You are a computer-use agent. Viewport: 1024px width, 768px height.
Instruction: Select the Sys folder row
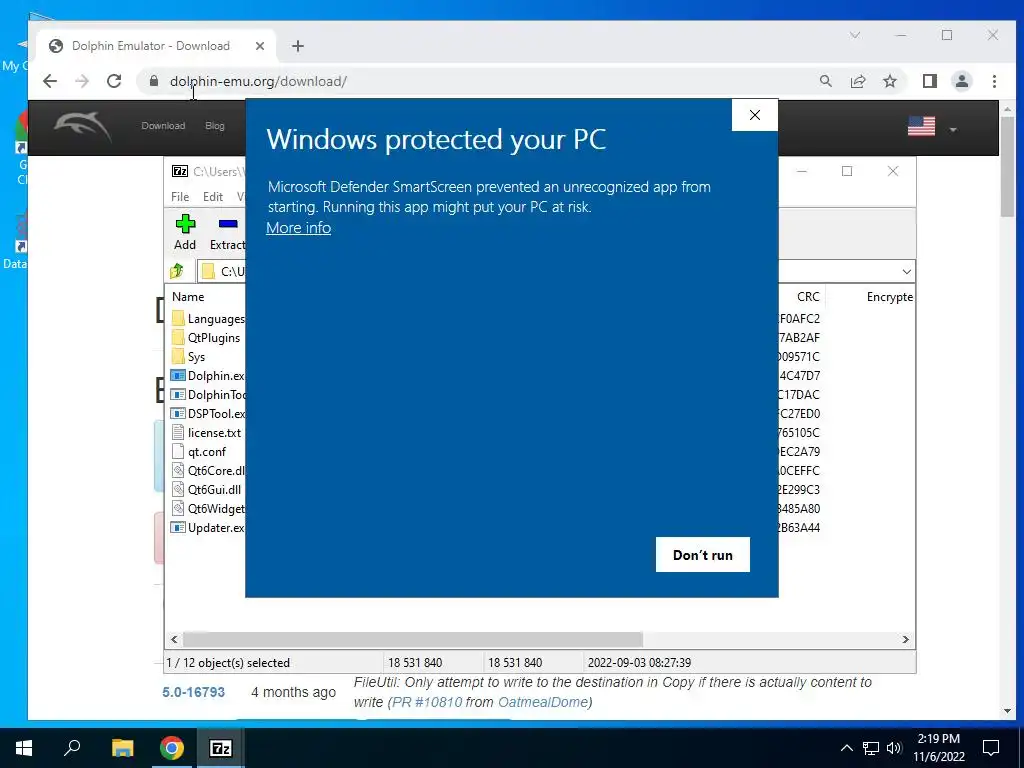pyautogui.click(x=189, y=357)
